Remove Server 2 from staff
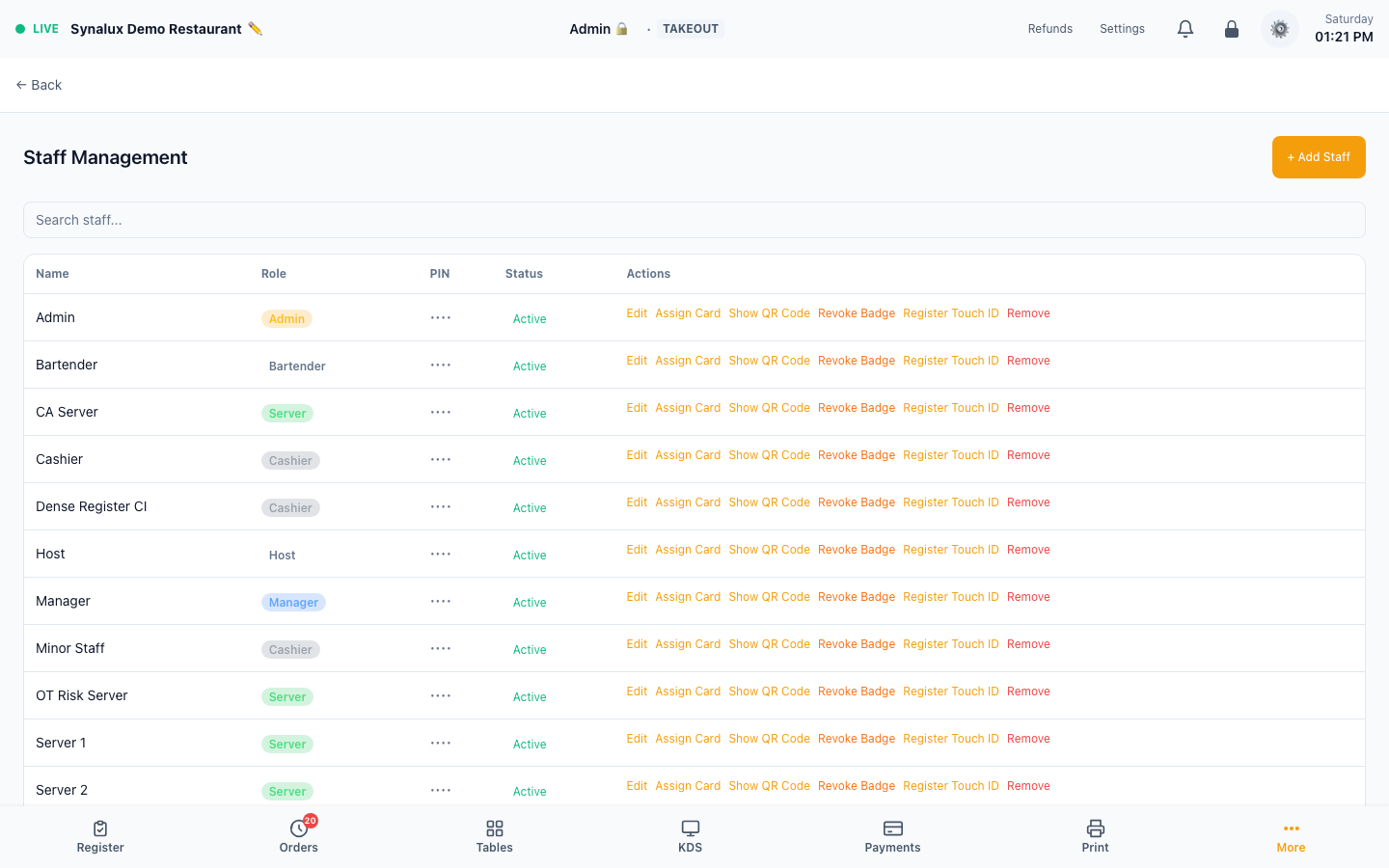This screenshot has width=1389, height=868. 1028,786
